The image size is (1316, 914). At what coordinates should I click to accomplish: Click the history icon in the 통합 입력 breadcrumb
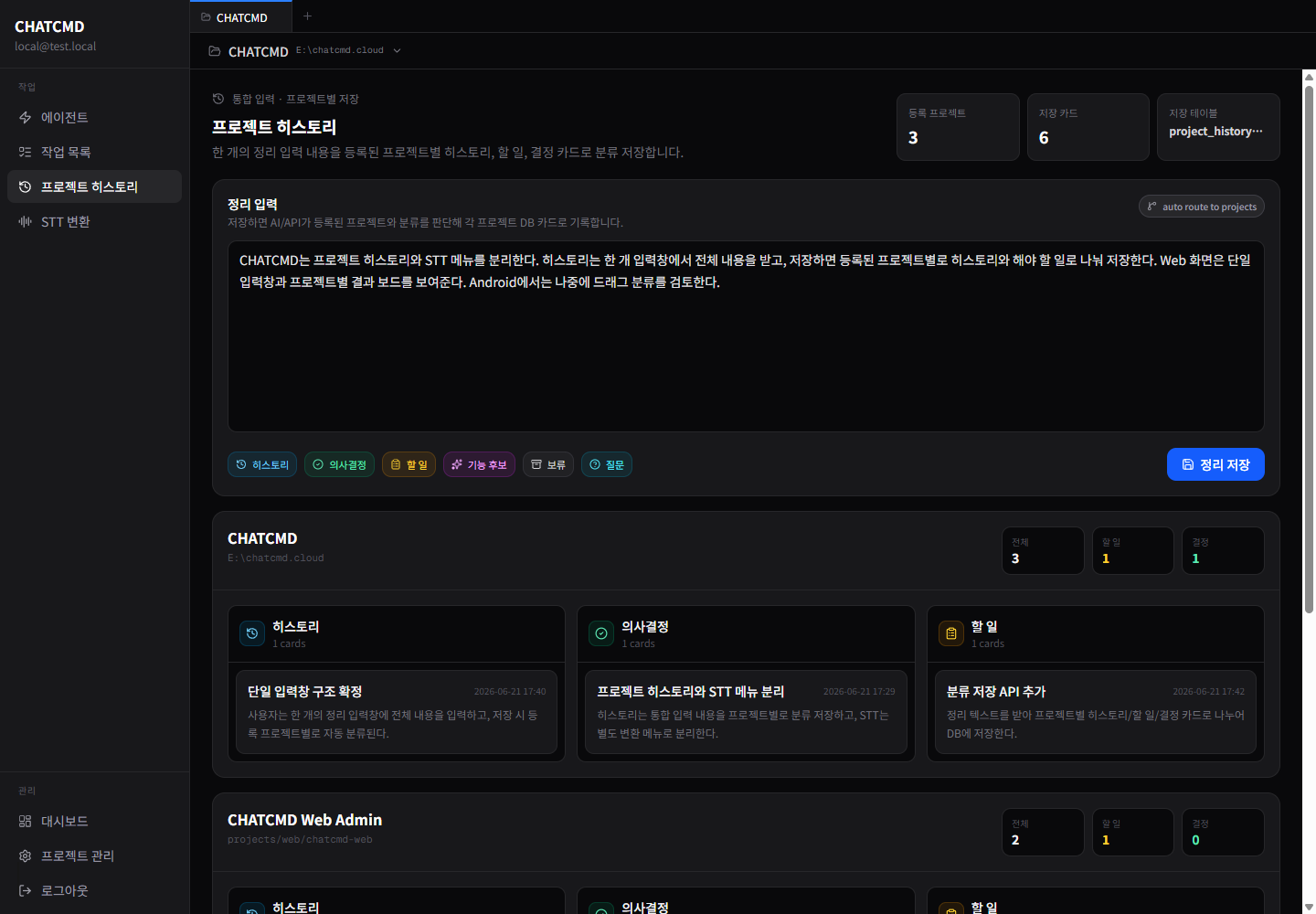[x=218, y=99]
